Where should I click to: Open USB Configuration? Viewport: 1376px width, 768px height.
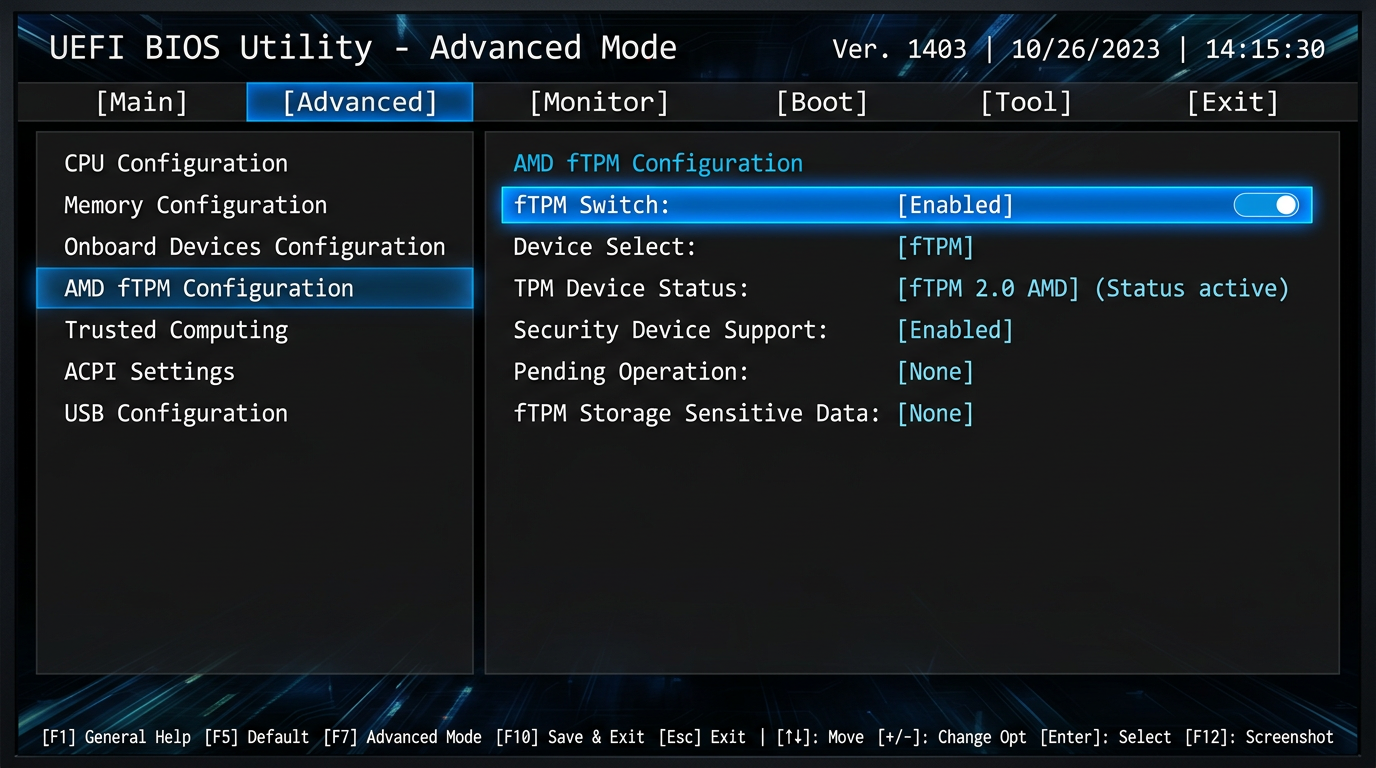[175, 413]
